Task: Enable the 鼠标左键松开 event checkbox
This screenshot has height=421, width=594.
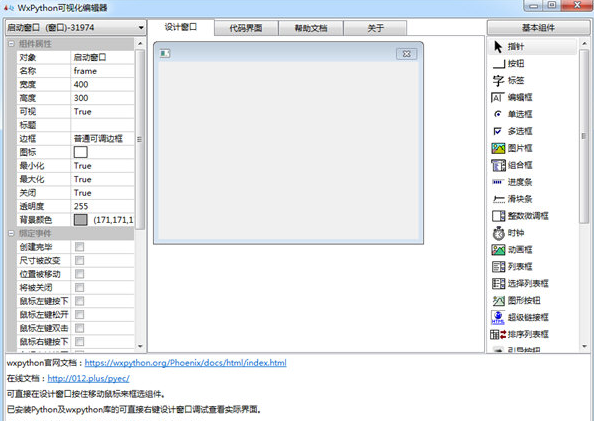Action: (x=80, y=315)
